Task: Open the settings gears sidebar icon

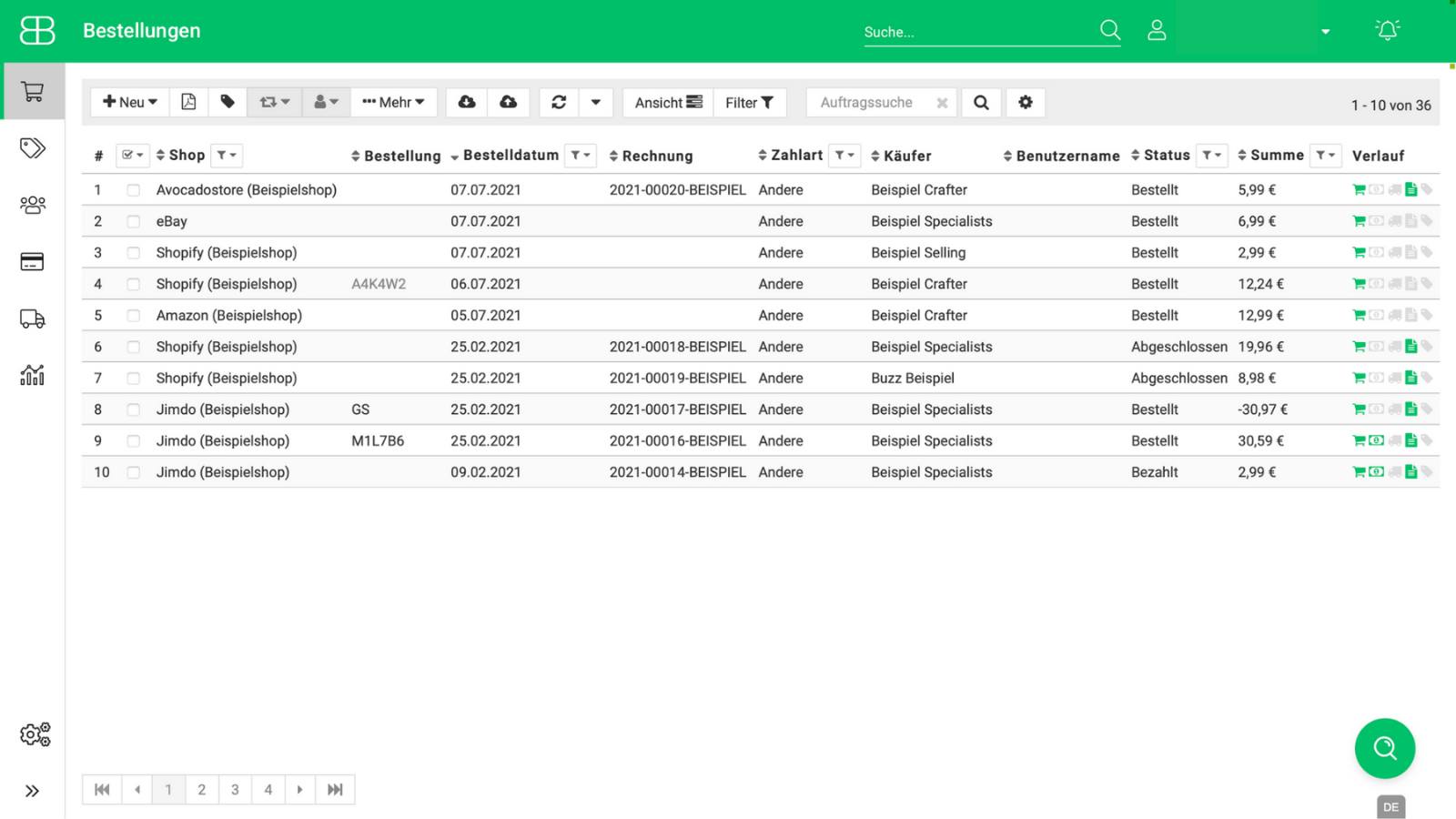Action: (x=35, y=734)
